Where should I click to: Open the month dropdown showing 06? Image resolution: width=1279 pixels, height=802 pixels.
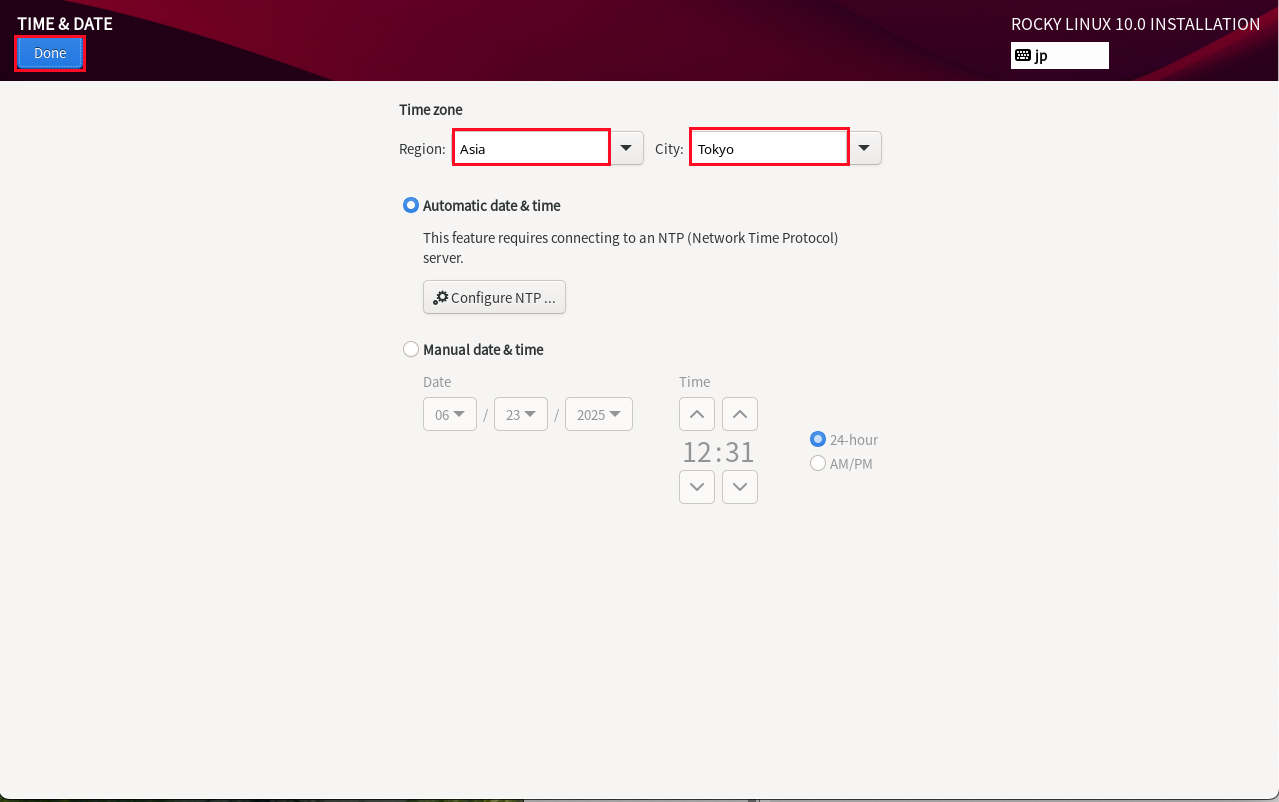pos(450,414)
